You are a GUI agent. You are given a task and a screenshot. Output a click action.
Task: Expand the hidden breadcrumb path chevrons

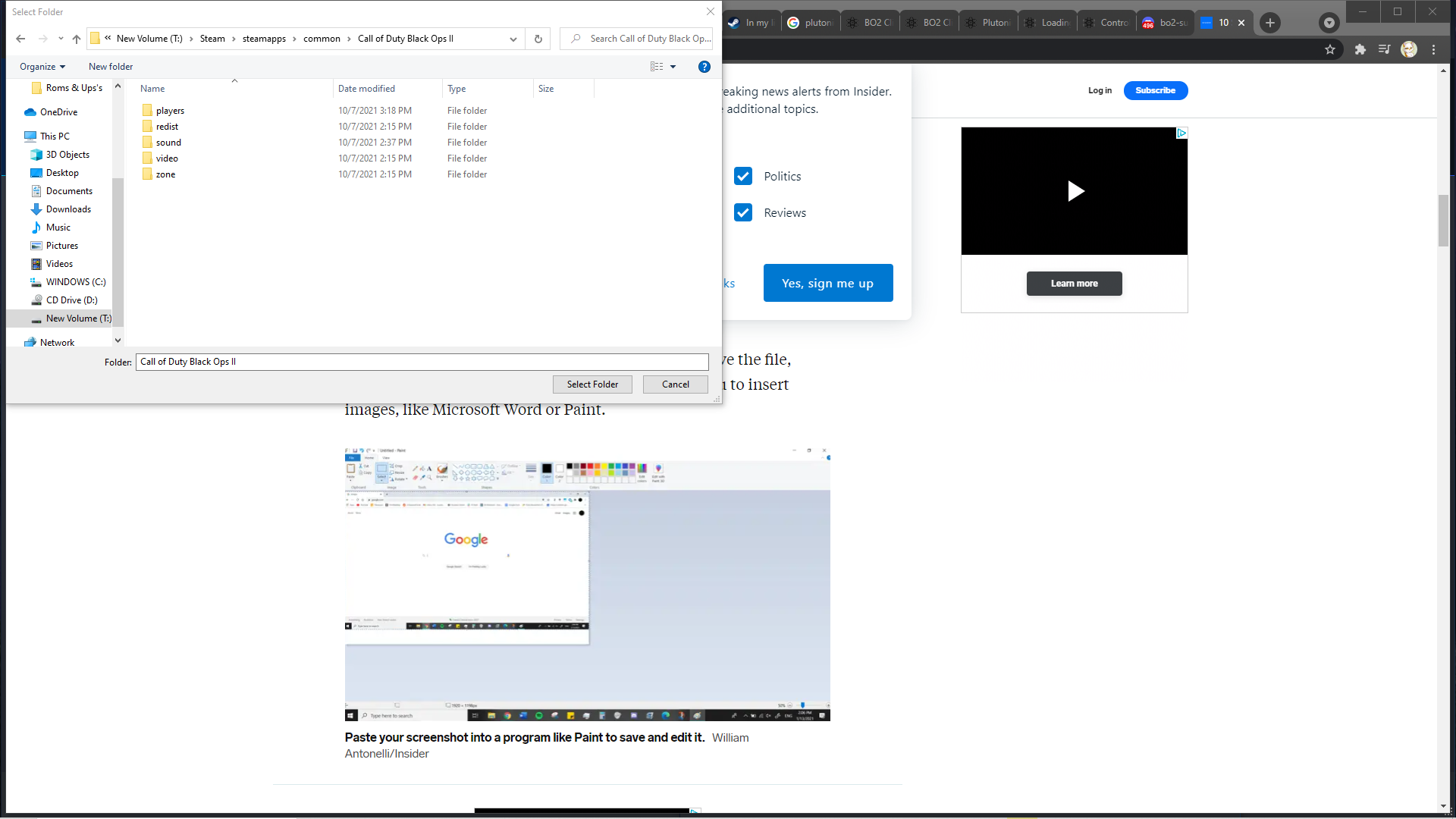(x=108, y=38)
